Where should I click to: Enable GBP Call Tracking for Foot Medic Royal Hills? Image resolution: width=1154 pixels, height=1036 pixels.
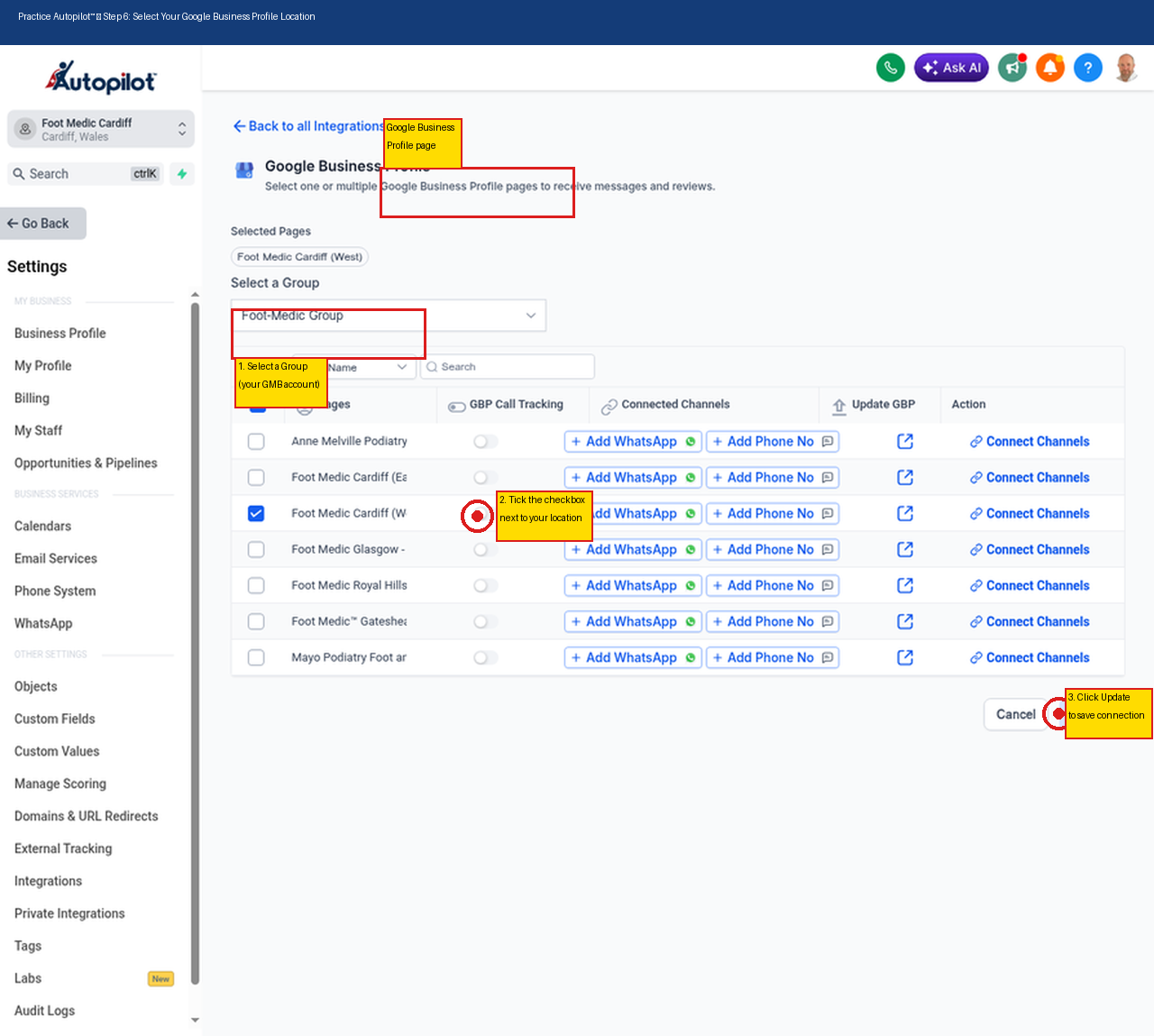click(x=486, y=586)
